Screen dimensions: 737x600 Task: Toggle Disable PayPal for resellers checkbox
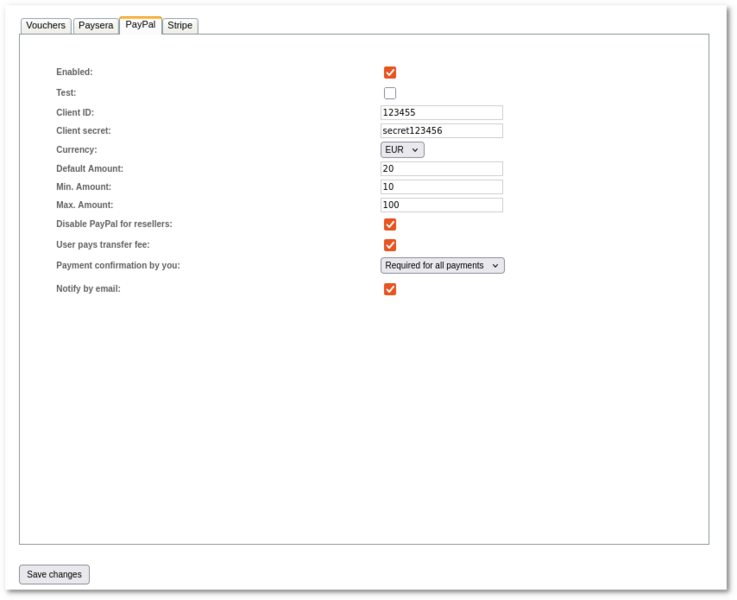coord(390,225)
